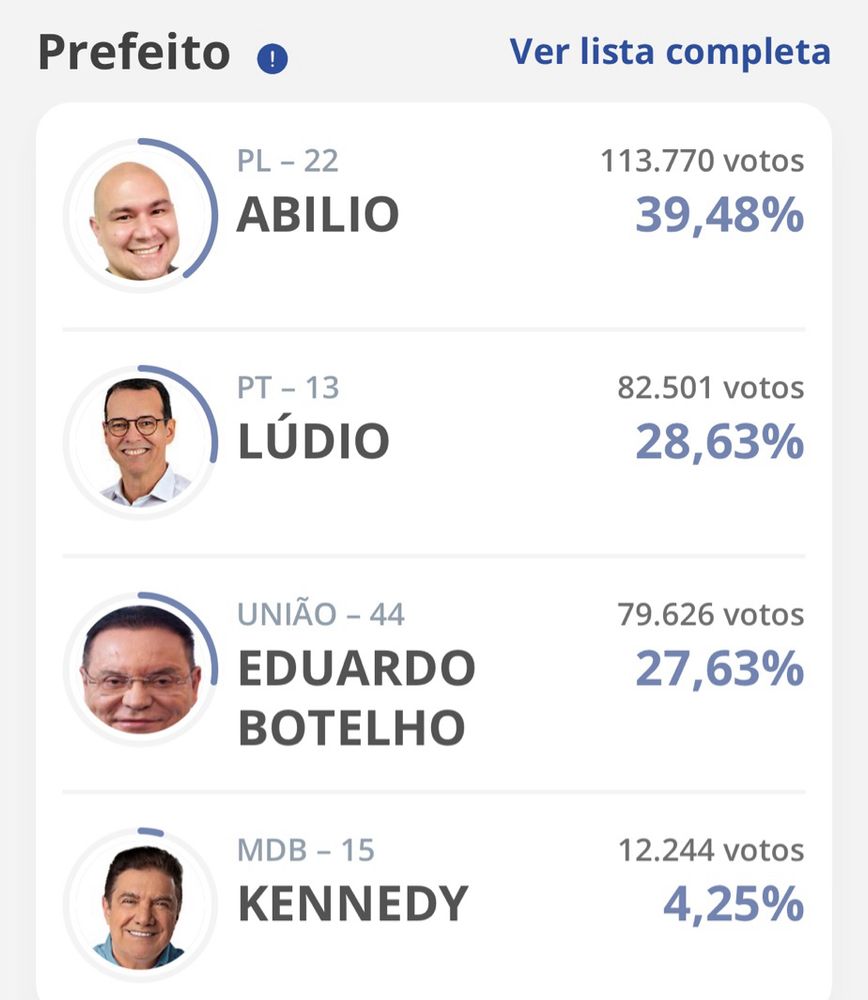Click the PT – 13 party label

[288, 388]
